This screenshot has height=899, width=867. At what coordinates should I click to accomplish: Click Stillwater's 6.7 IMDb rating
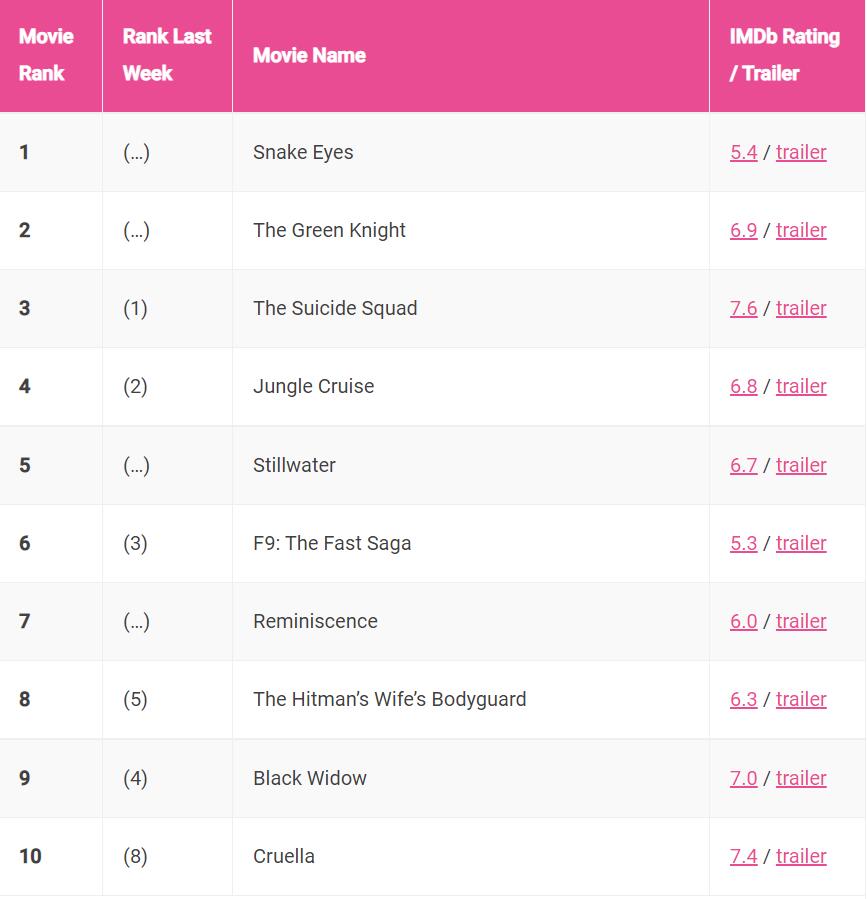click(743, 465)
